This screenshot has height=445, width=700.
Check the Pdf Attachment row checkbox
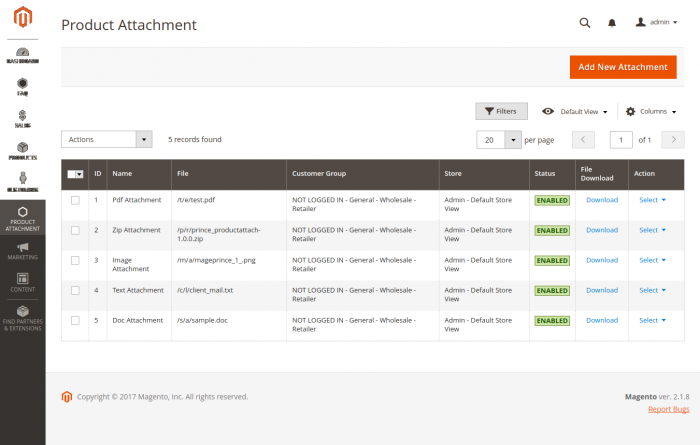[75, 200]
